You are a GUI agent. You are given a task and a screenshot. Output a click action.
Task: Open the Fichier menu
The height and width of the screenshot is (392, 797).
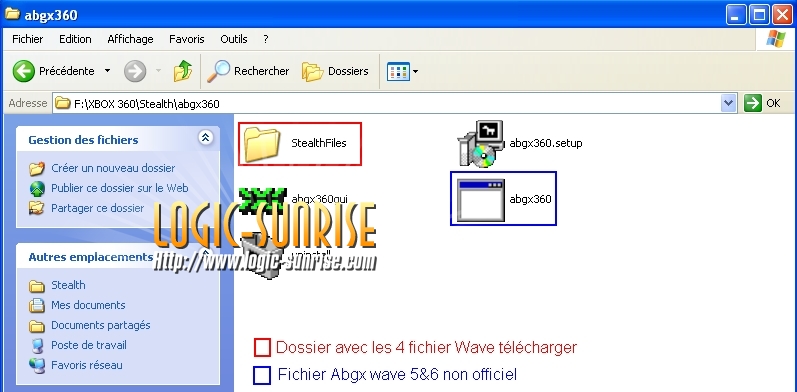[27, 39]
